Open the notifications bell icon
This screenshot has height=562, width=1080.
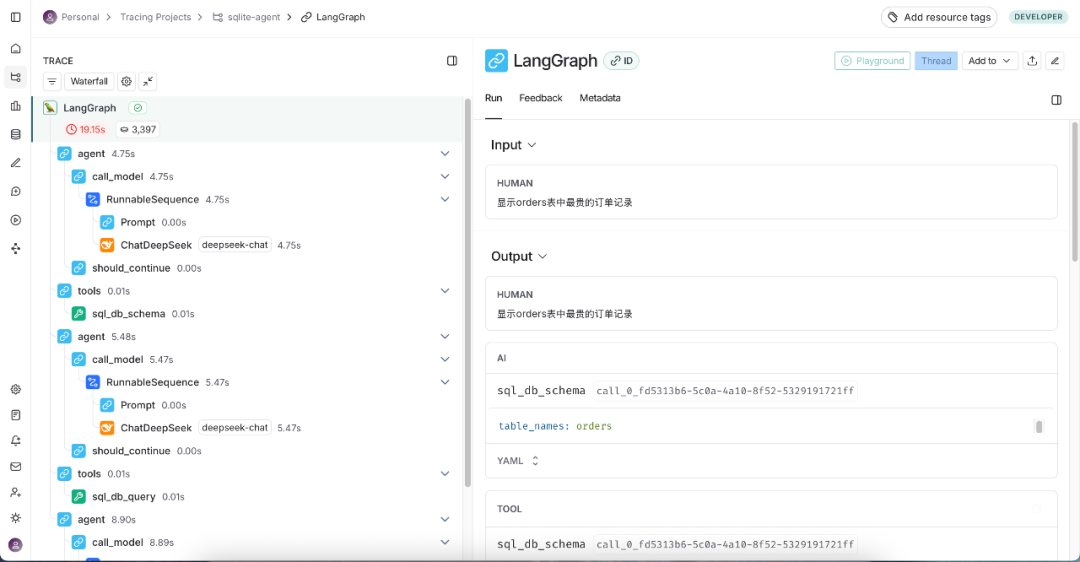point(16,441)
